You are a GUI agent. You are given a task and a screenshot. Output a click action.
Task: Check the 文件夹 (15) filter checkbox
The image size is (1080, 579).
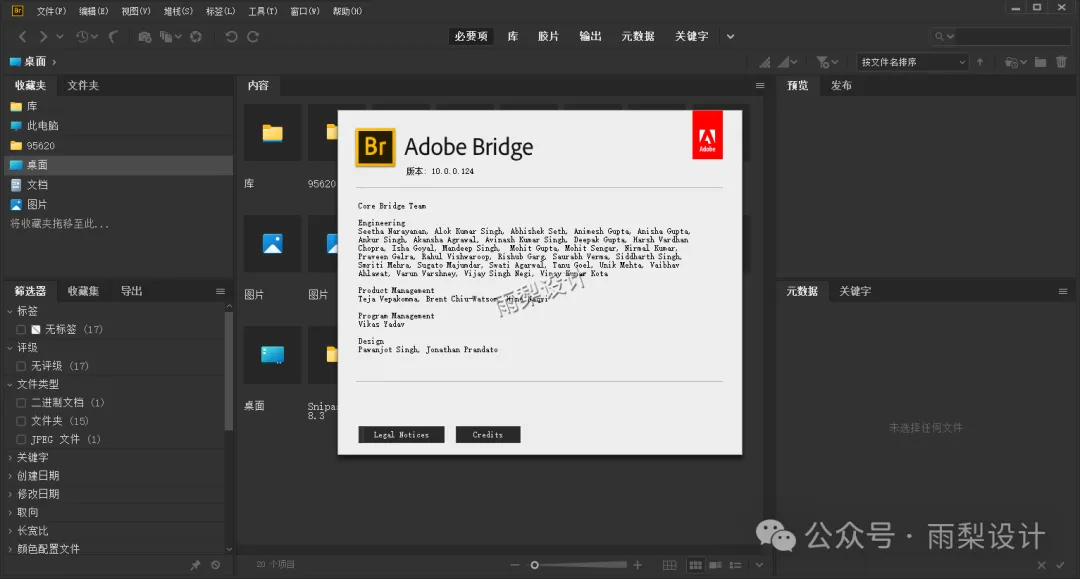[x=21, y=421]
